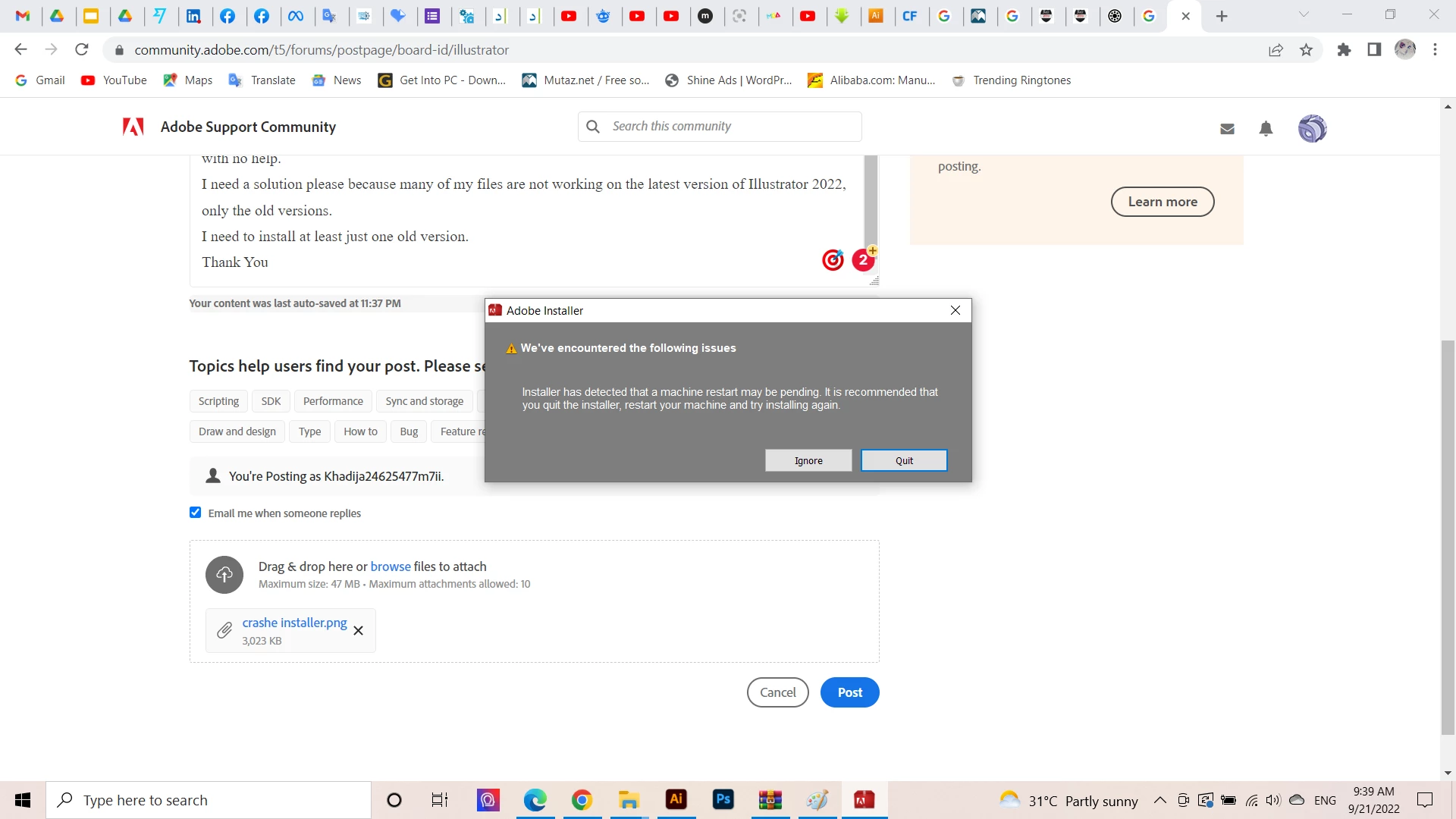Bookmark this page with the star icon

pos(1306,50)
